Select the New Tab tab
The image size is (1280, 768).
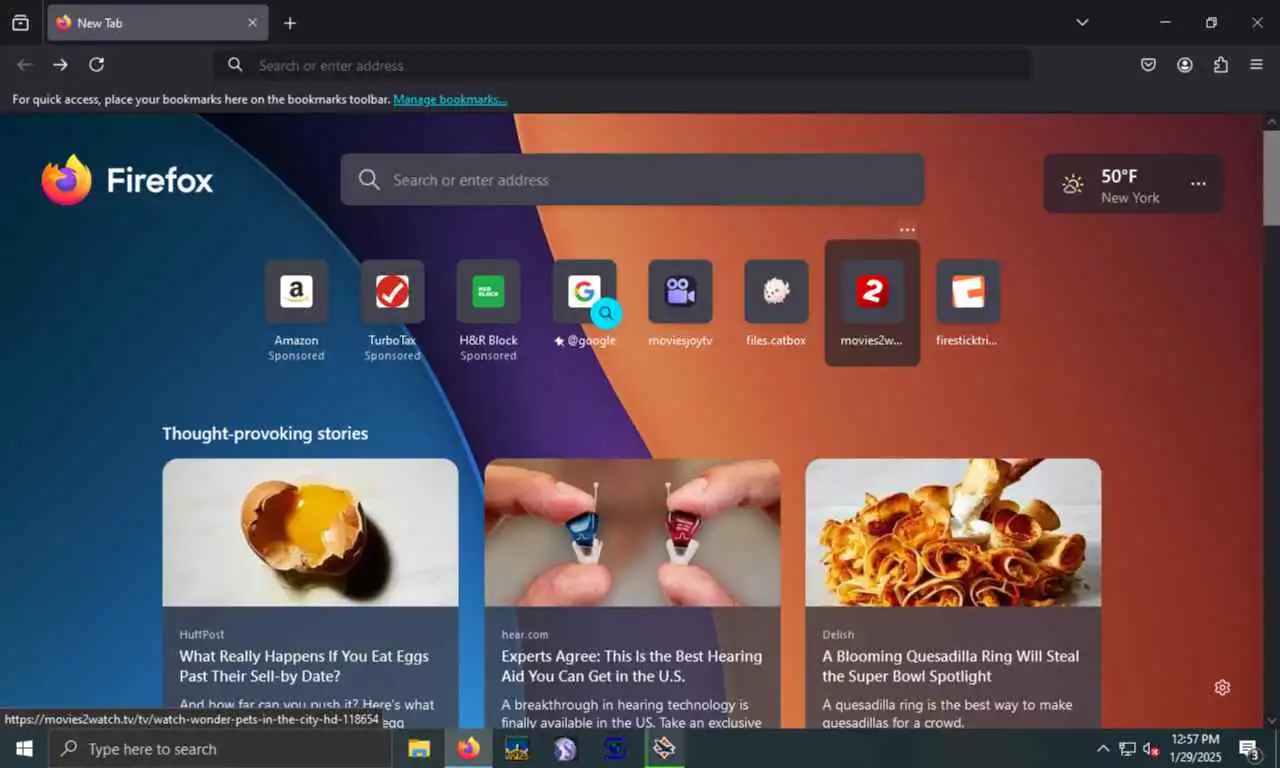157,23
